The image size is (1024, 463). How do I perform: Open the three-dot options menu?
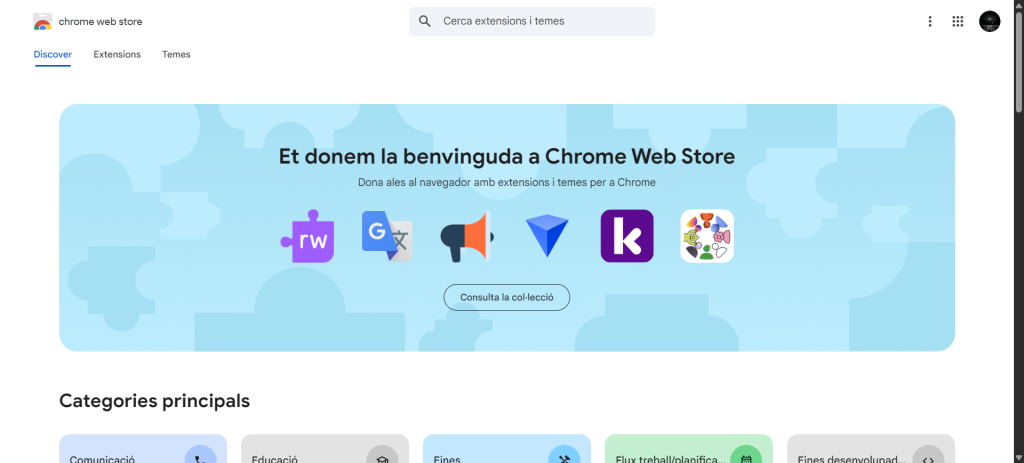click(930, 21)
